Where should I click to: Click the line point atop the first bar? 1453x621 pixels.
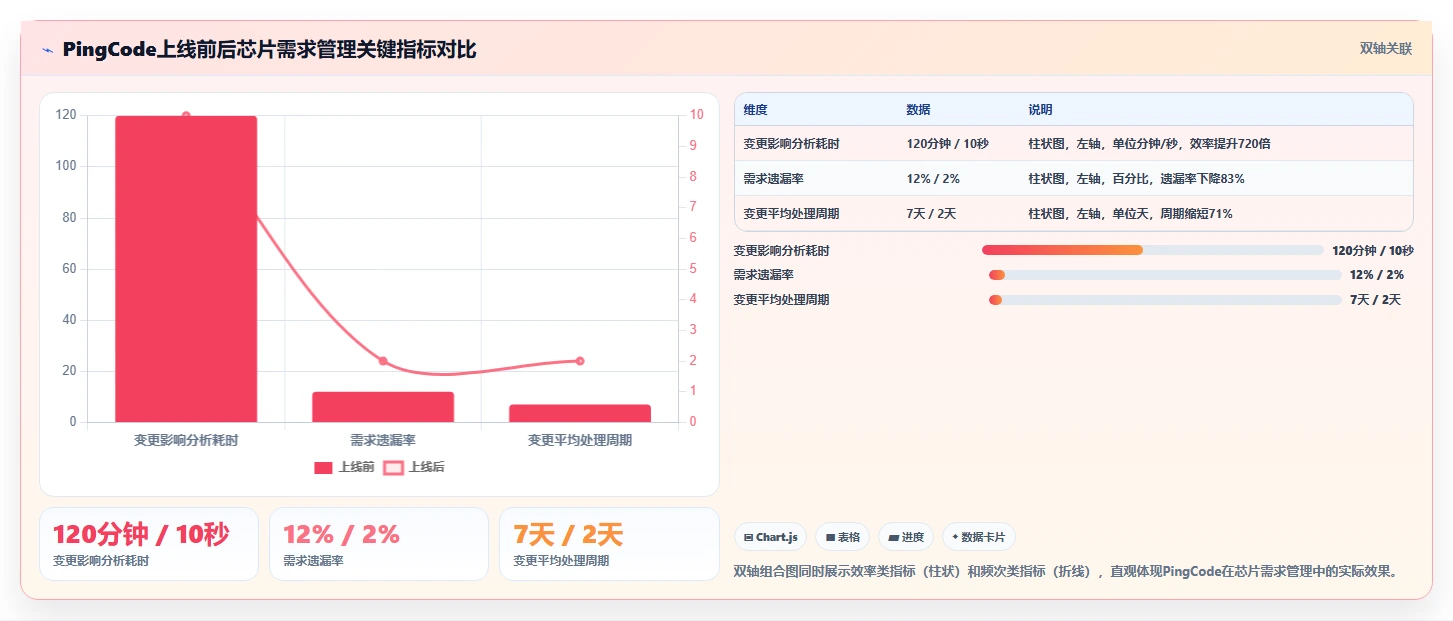tap(186, 115)
